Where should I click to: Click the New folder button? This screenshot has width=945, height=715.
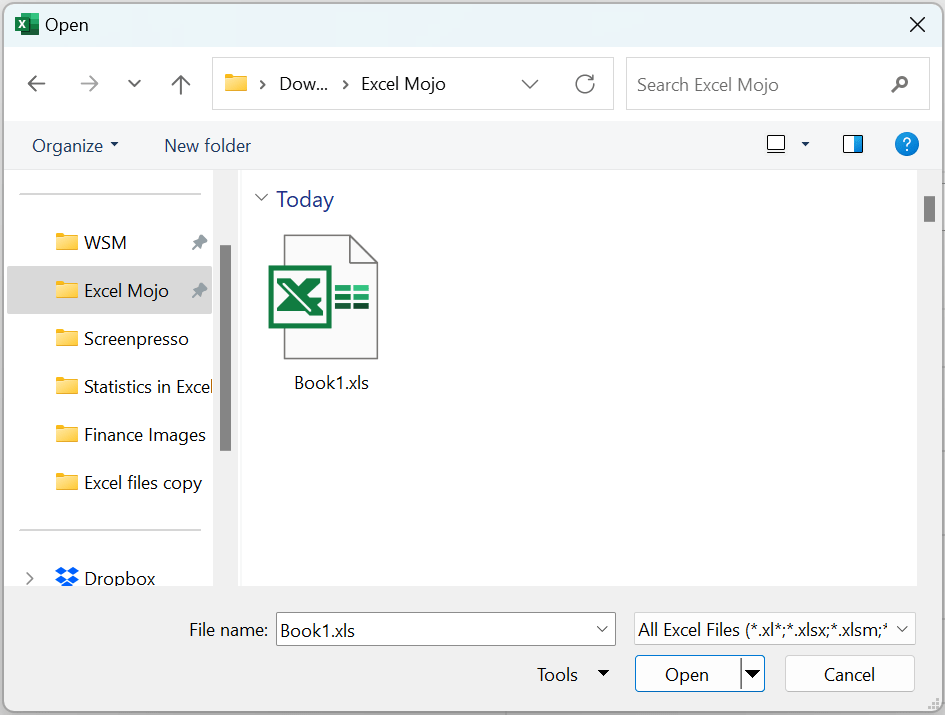[207, 145]
